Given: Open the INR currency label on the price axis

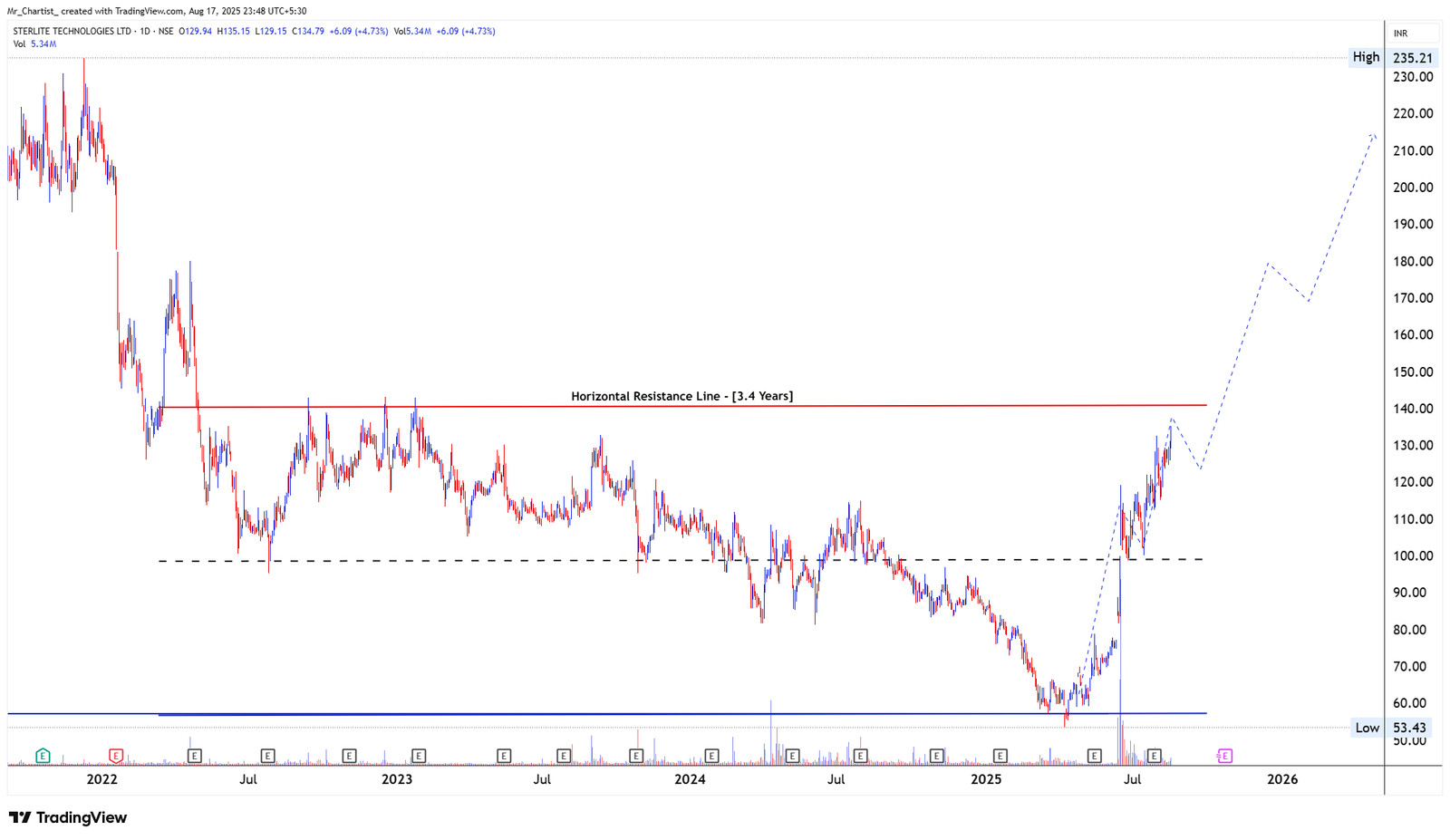Looking at the screenshot, I should pos(1400,32).
